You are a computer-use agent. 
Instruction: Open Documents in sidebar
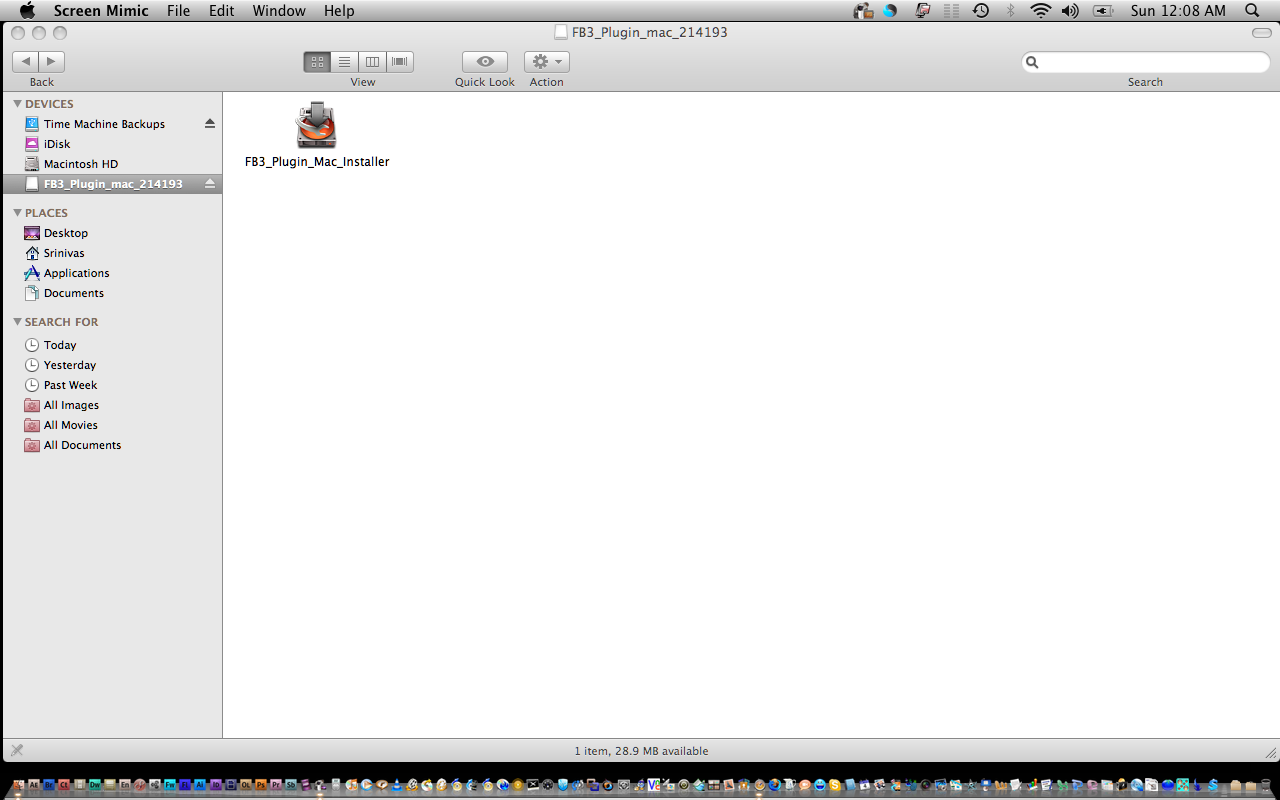(x=73, y=293)
